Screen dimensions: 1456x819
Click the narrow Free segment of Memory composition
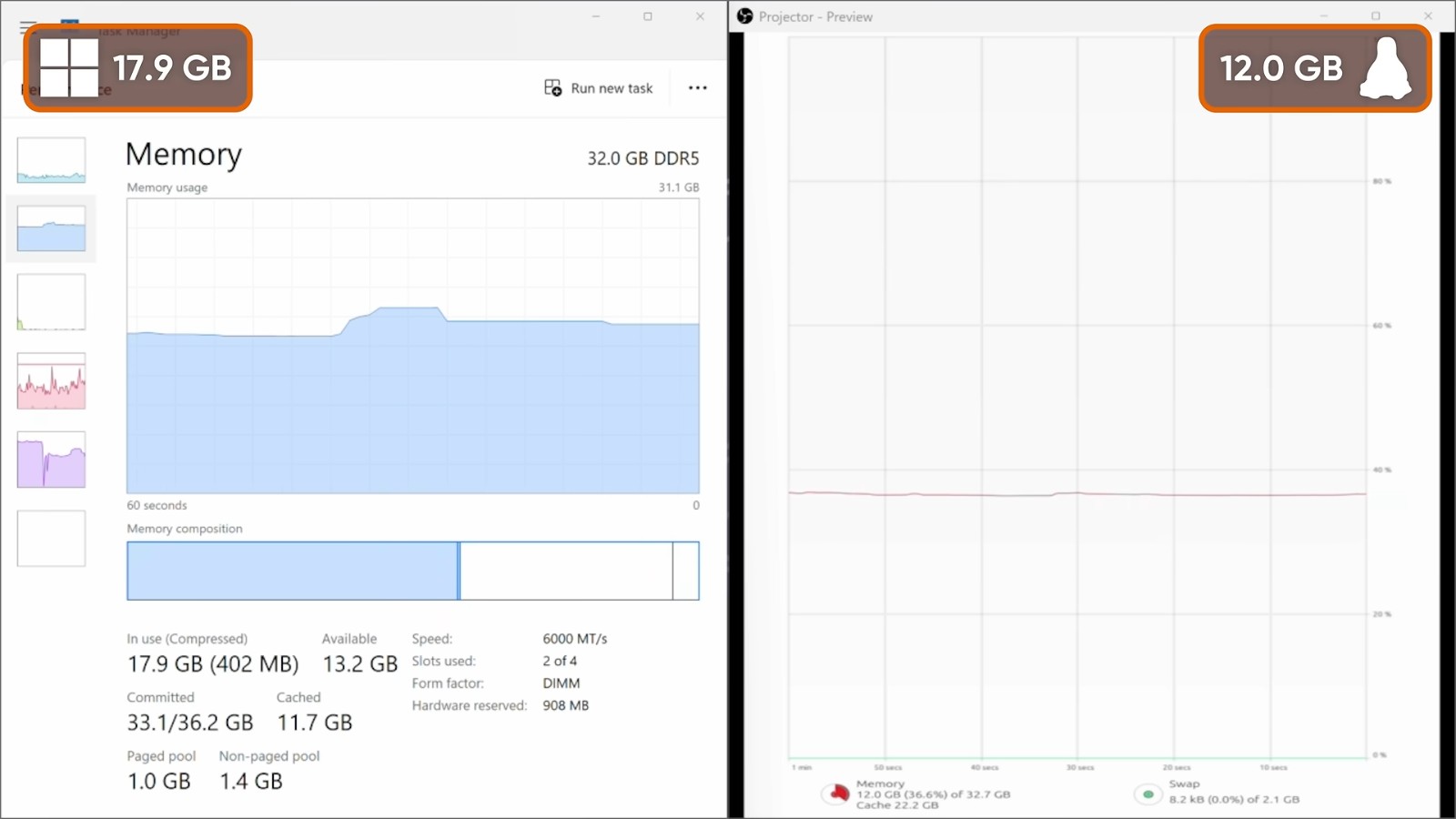coord(686,571)
